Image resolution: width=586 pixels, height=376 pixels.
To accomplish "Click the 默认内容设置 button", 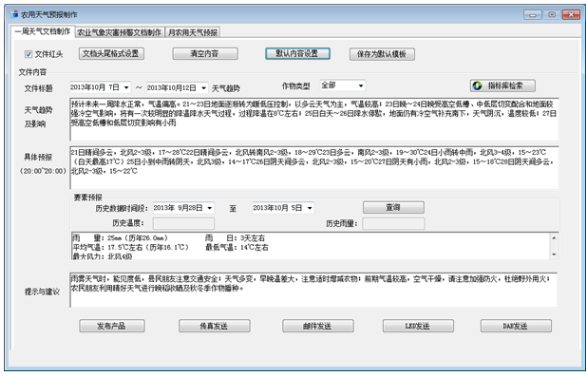I will (x=297, y=53).
